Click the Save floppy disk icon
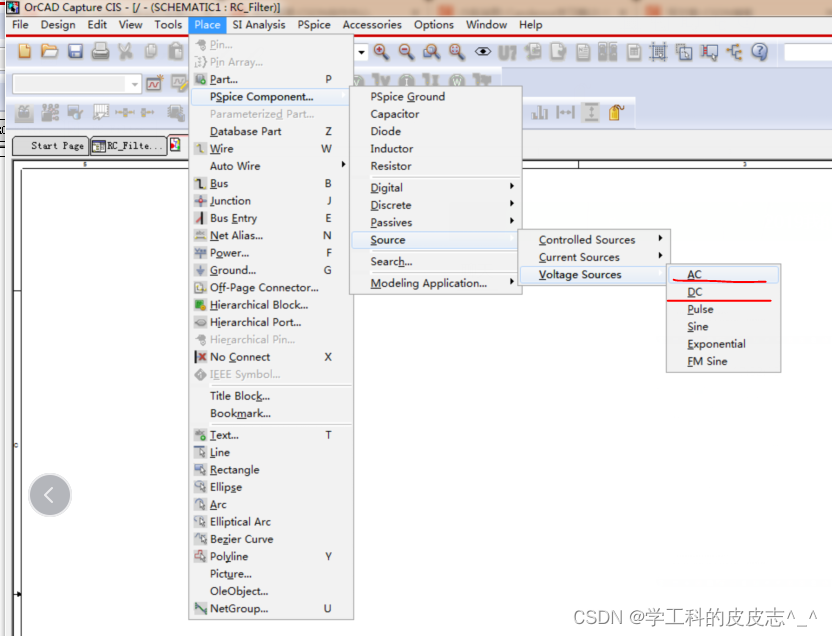This screenshot has width=832, height=636. click(x=75, y=51)
